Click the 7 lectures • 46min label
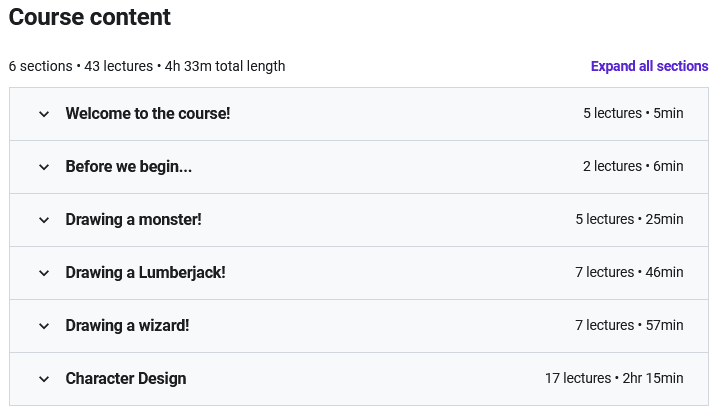This screenshot has height=414, width=717. (x=629, y=273)
